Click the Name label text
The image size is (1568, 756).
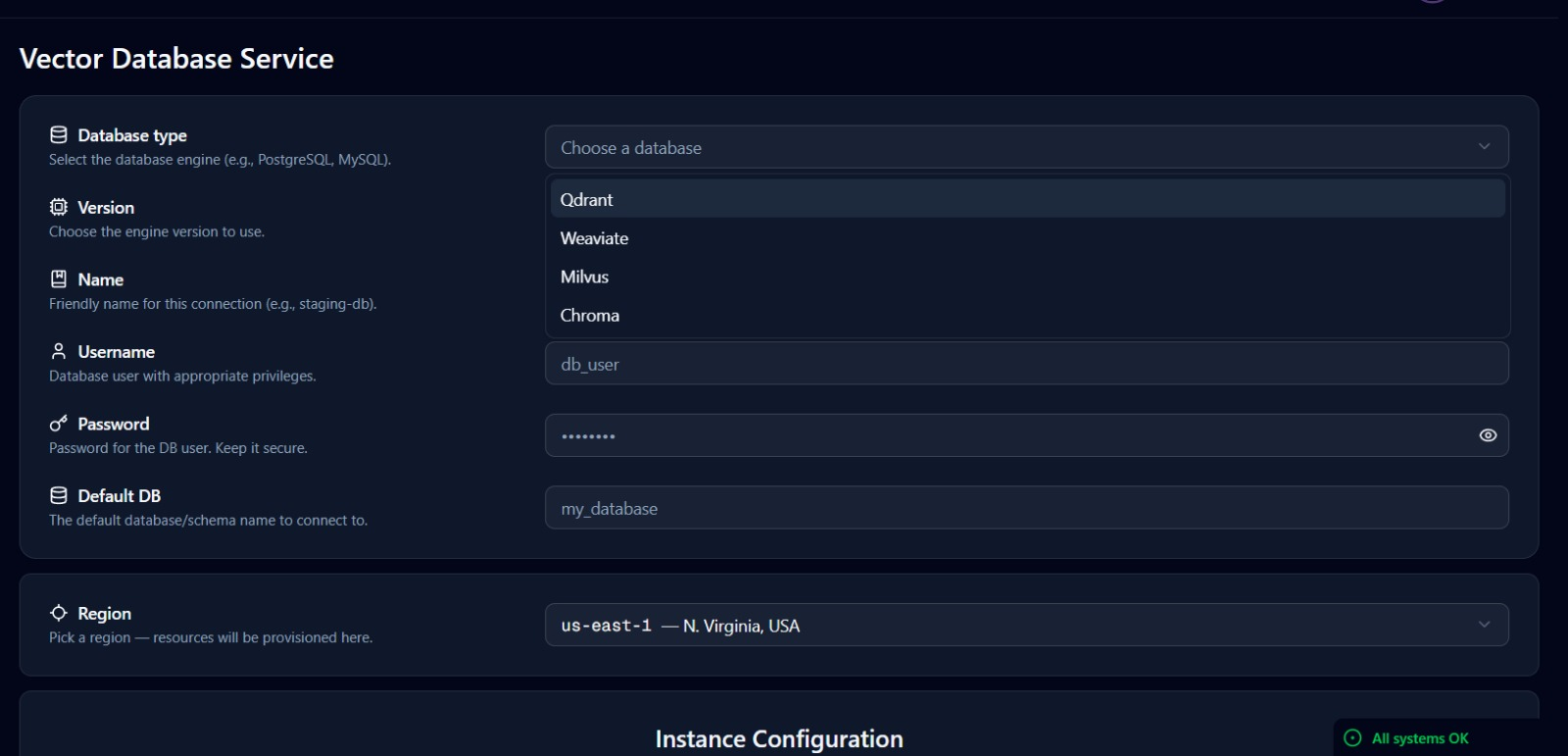tap(101, 279)
